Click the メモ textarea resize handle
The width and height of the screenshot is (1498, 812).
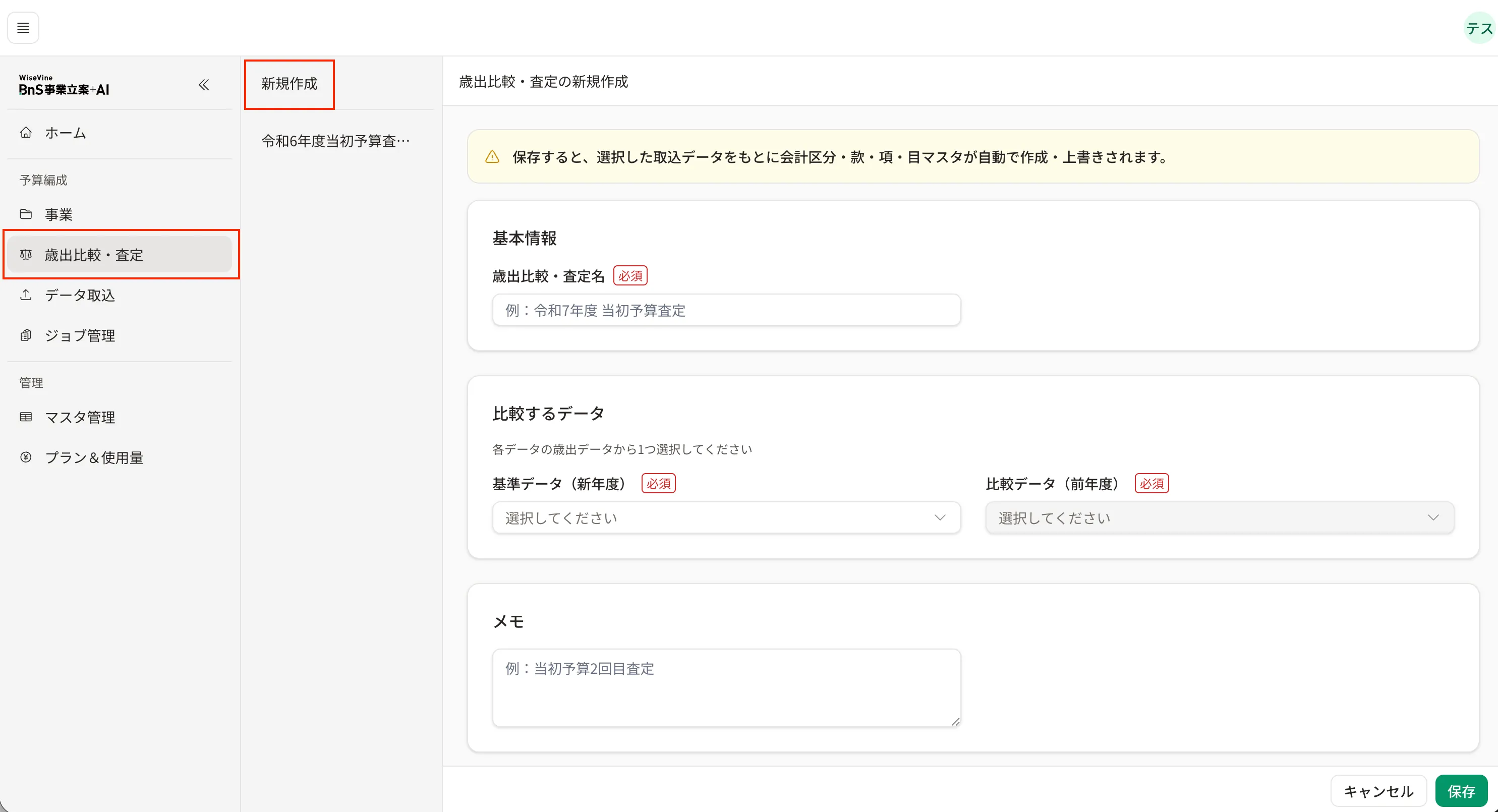[x=955, y=721]
